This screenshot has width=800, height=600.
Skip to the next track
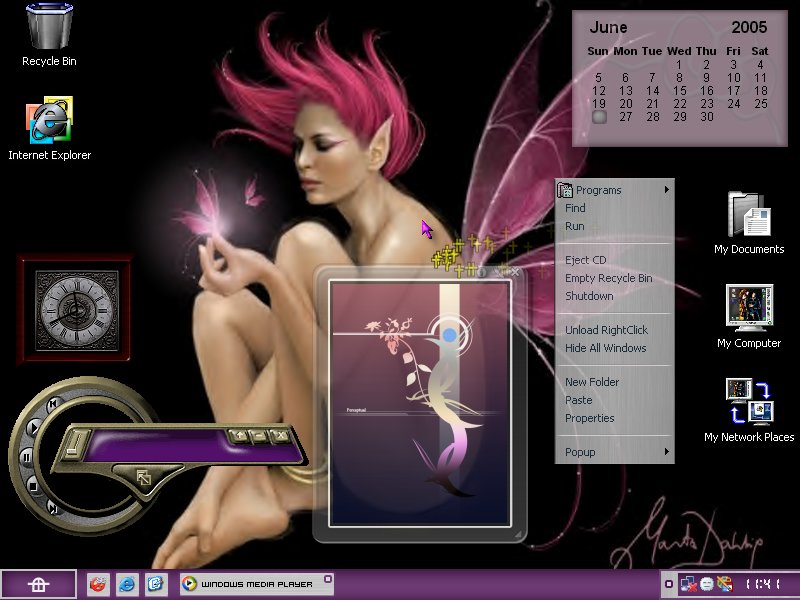(52, 508)
